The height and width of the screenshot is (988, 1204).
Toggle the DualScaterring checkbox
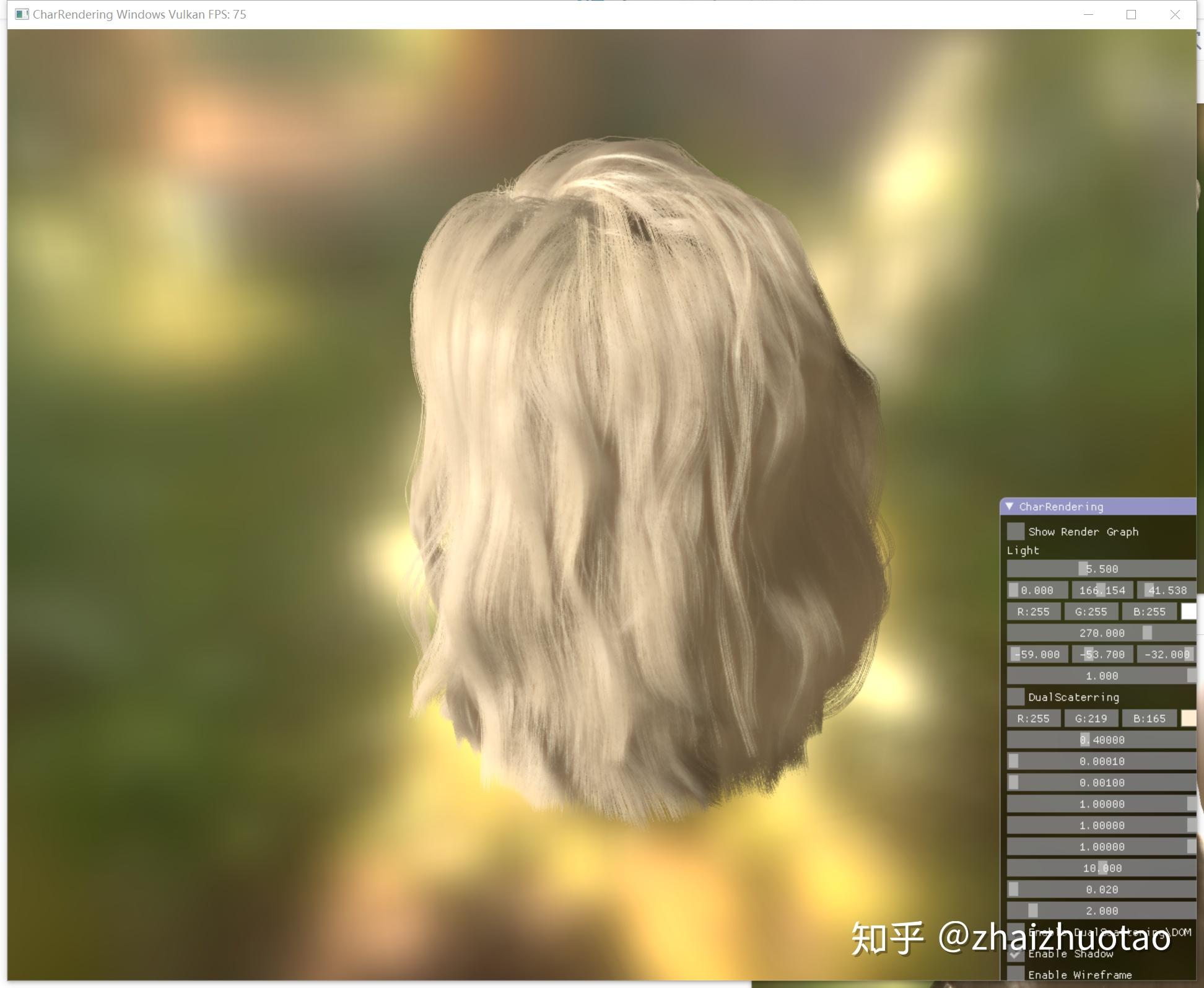(1016, 697)
